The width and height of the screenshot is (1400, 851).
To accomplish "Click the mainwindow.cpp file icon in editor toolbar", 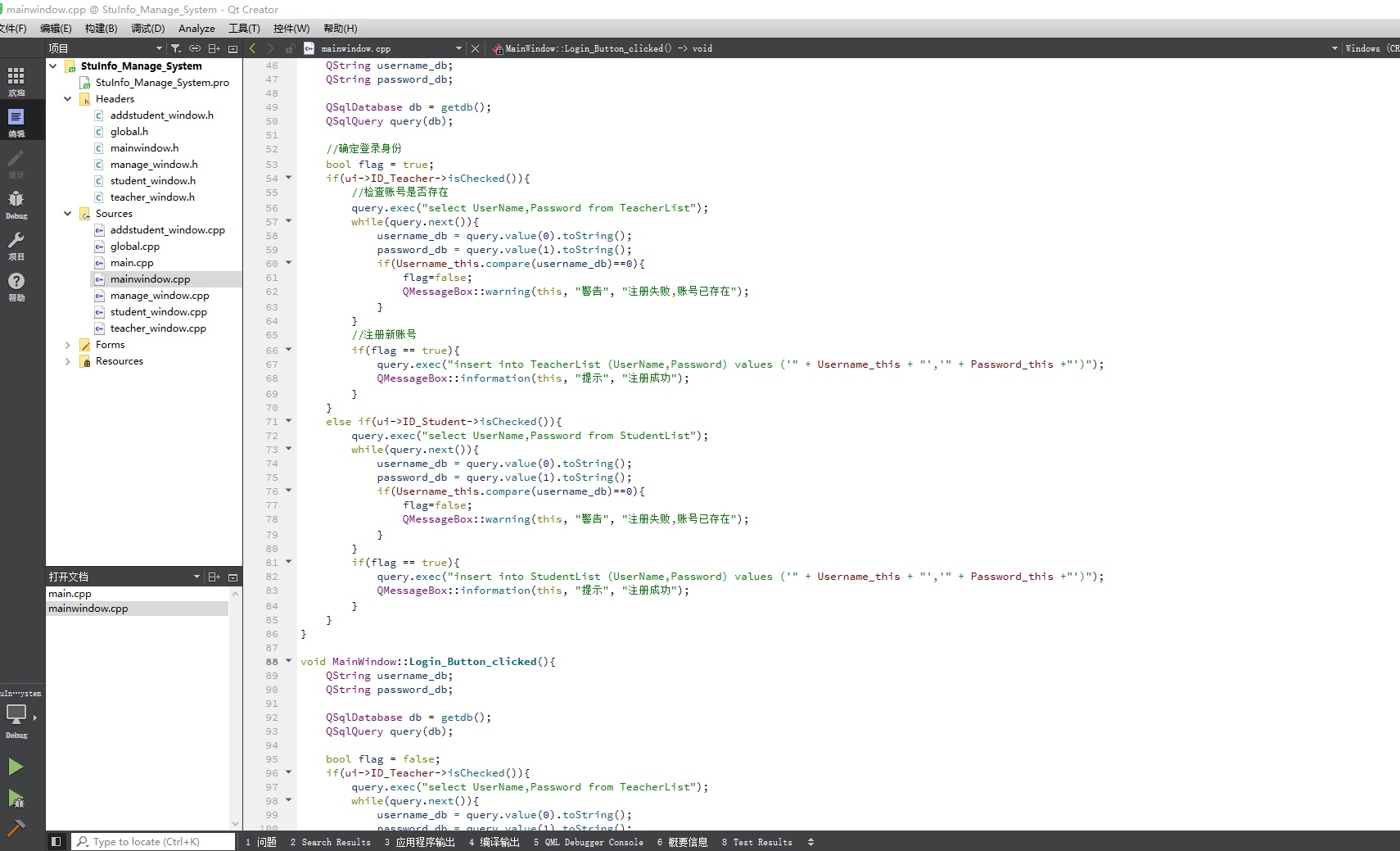I will (x=309, y=48).
